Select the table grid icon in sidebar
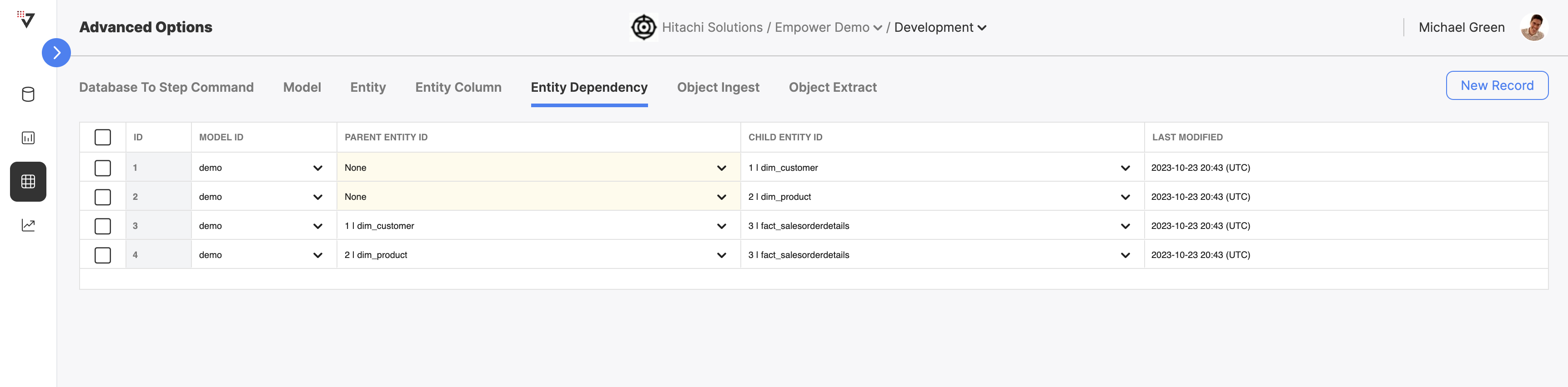1568x387 pixels. 28,182
